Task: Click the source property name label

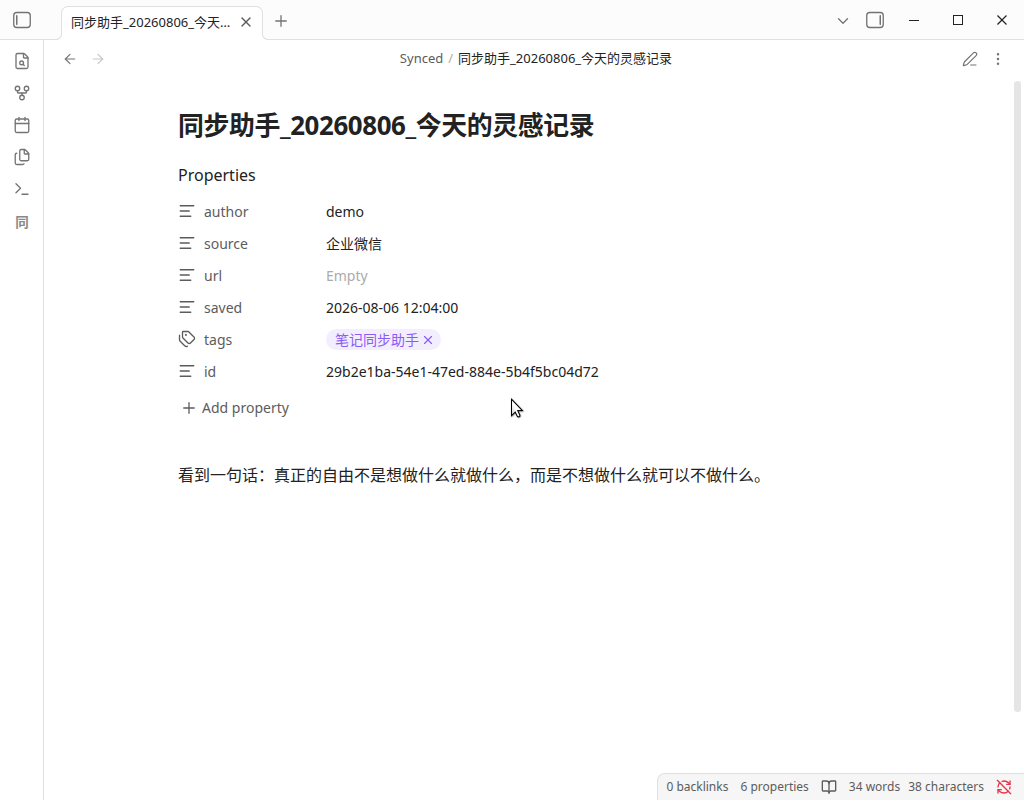Action: coord(225,244)
